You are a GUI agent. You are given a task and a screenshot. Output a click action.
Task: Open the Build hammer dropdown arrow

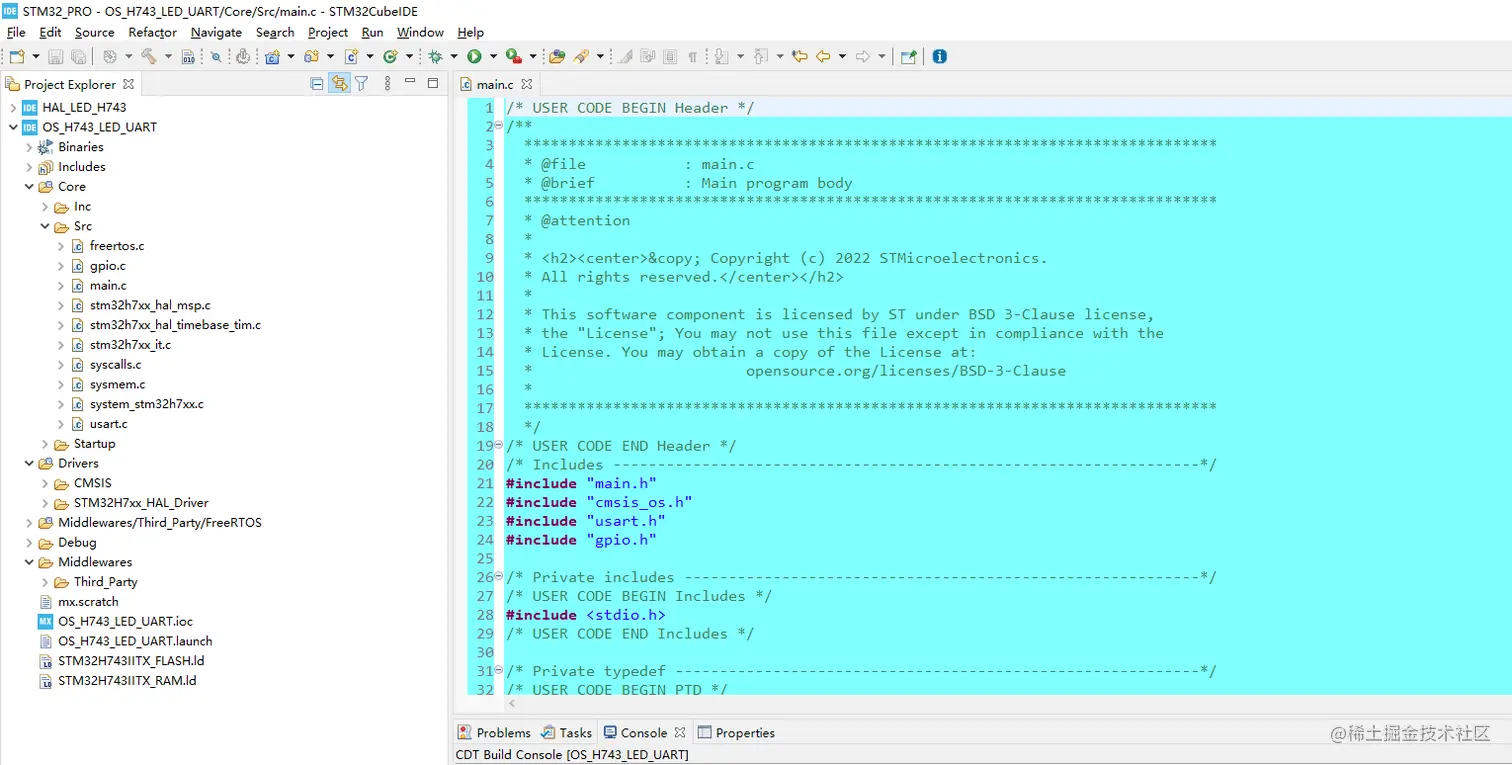pos(168,57)
